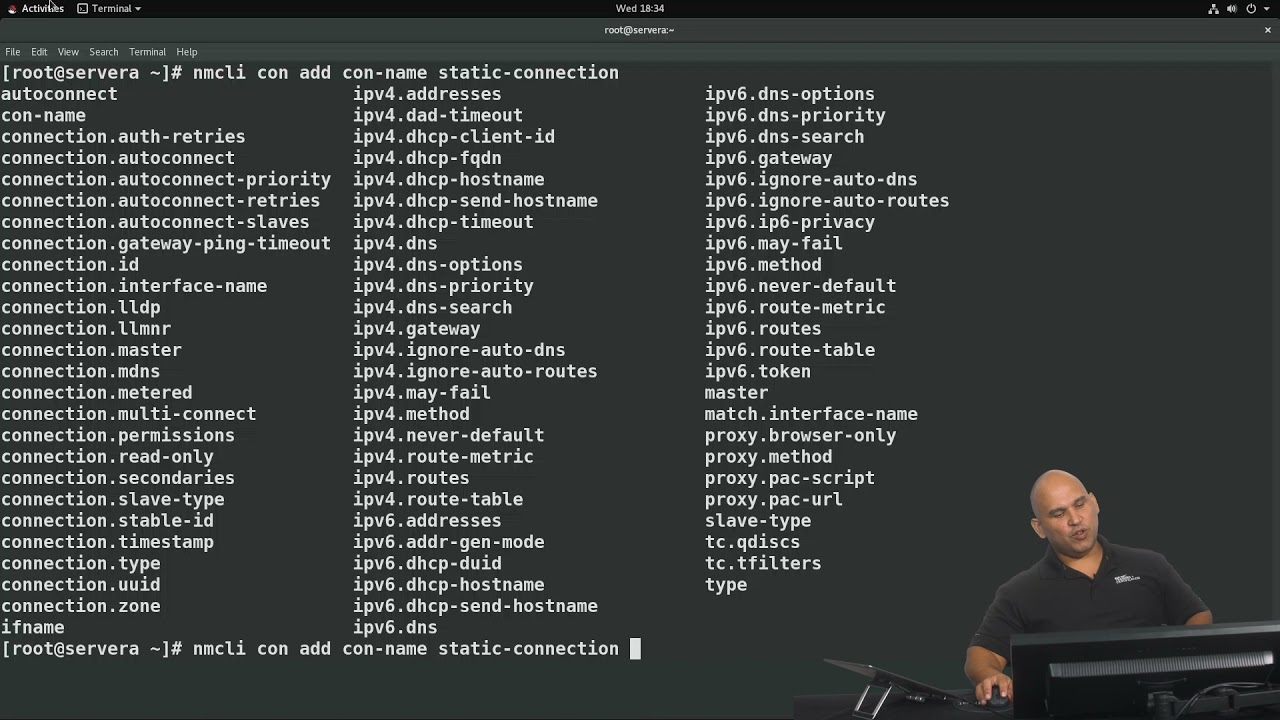The height and width of the screenshot is (720, 1280).
Task: Click the power icon in top bar
Action: tap(1250, 8)
